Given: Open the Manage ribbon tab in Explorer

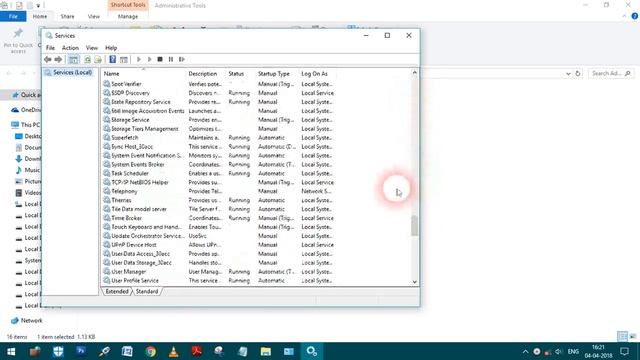Looking at the screenshot, I should [128, 17].
